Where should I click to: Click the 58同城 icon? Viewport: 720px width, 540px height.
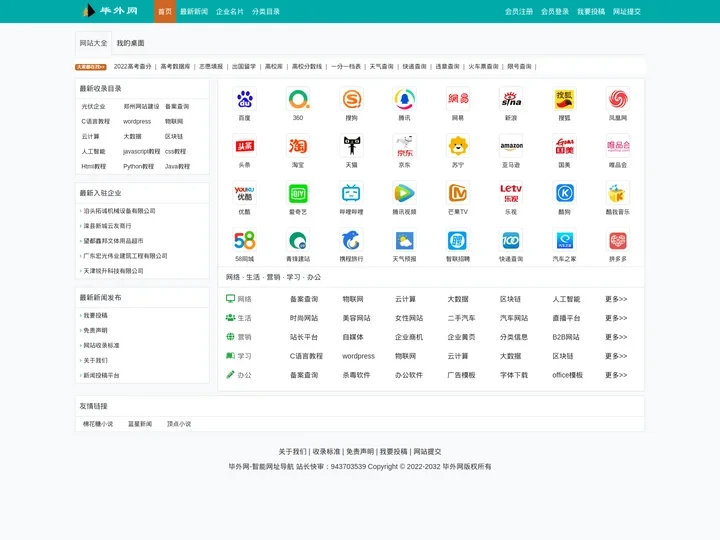coord(245,240)
